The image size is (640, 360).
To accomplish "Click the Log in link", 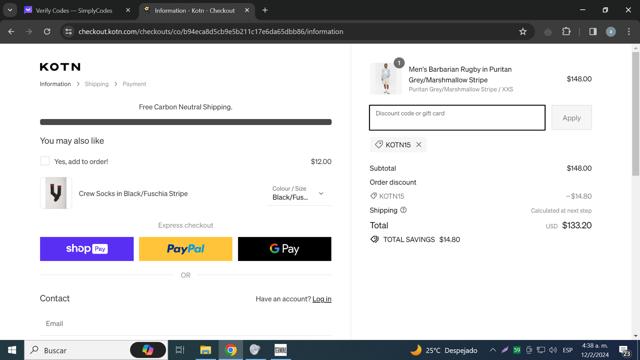I will pyautogui.click(x=322, y=299).
